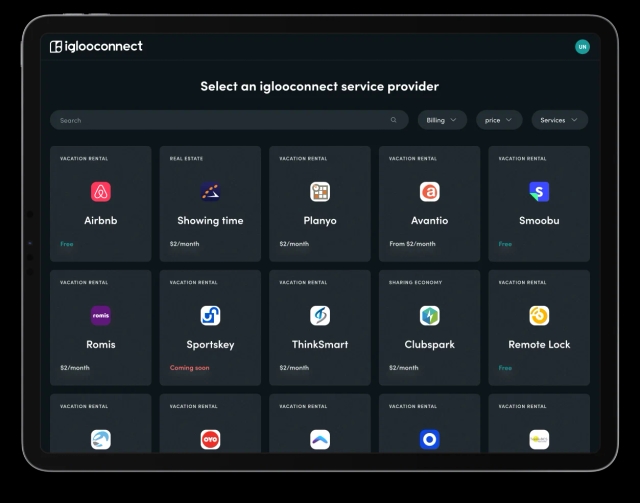Viewport: 640px width, 503px height.
Task: Click $2/month price on Planyo card
Action: pyautogui.click(x=294, y=244)
